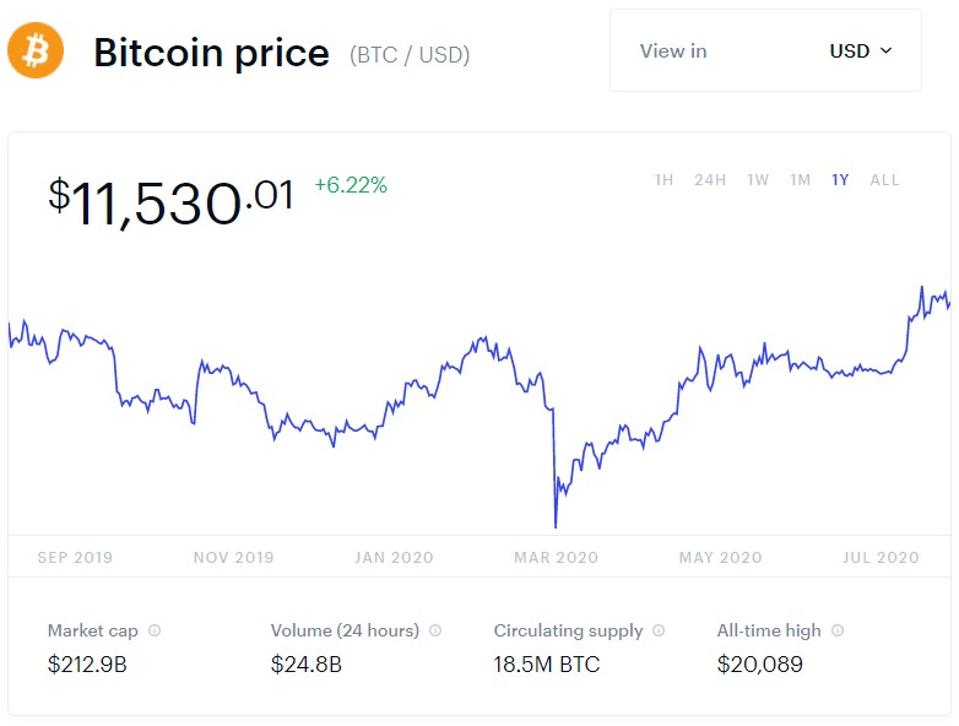Select the 1H time range
Image resolution: width=959 pixels, height=726 pixels.
tap(664, 180)
